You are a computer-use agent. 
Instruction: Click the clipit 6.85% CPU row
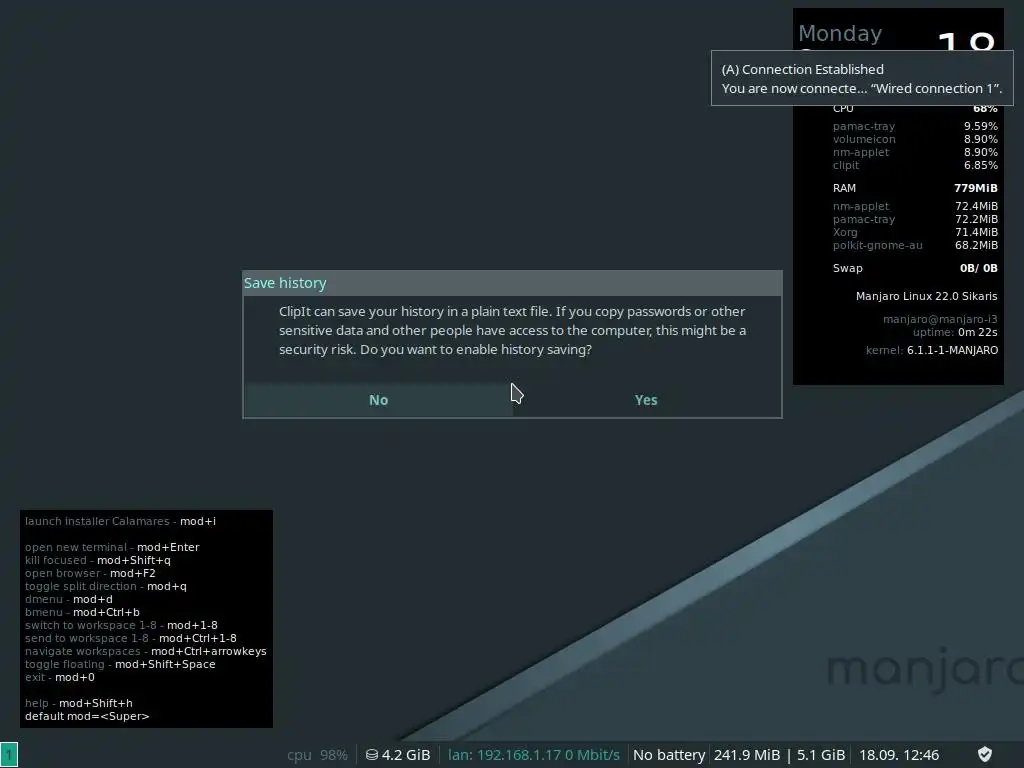[x=915, y=165]
